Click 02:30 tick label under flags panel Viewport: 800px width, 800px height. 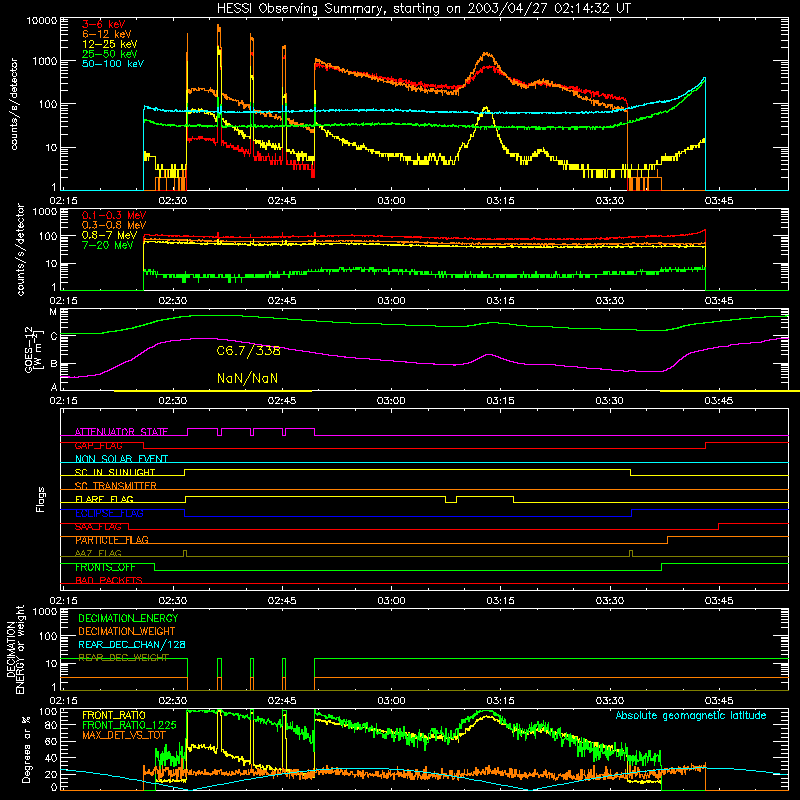pos(172,601)
